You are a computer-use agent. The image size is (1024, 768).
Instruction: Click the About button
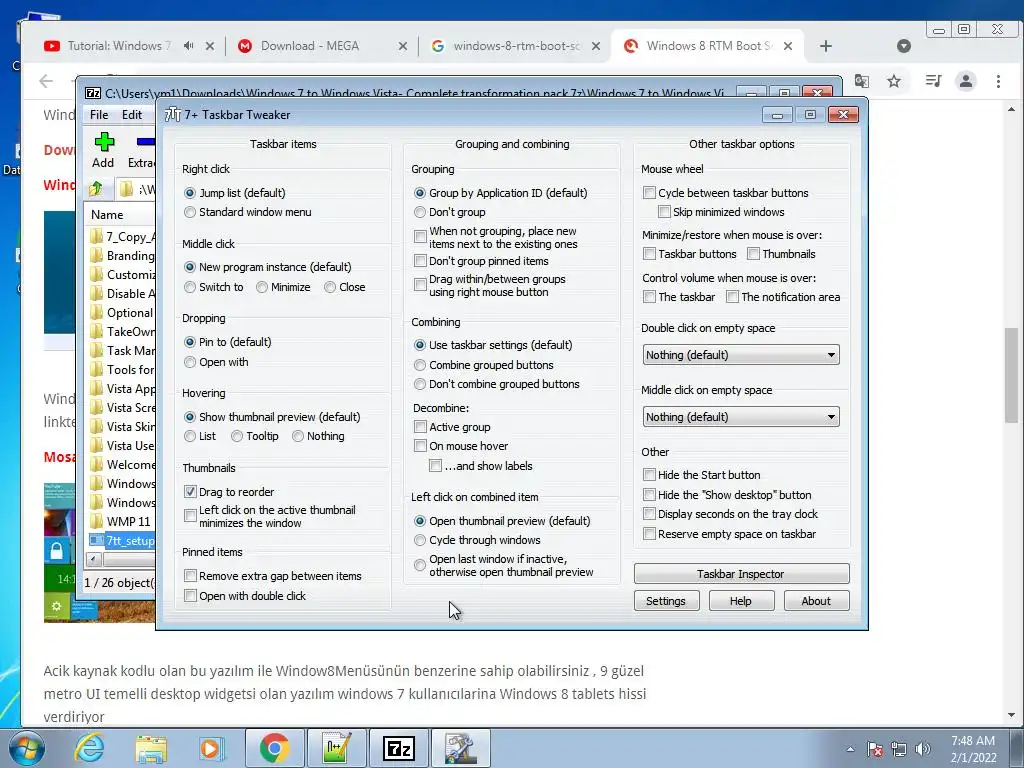pos(816,601)
